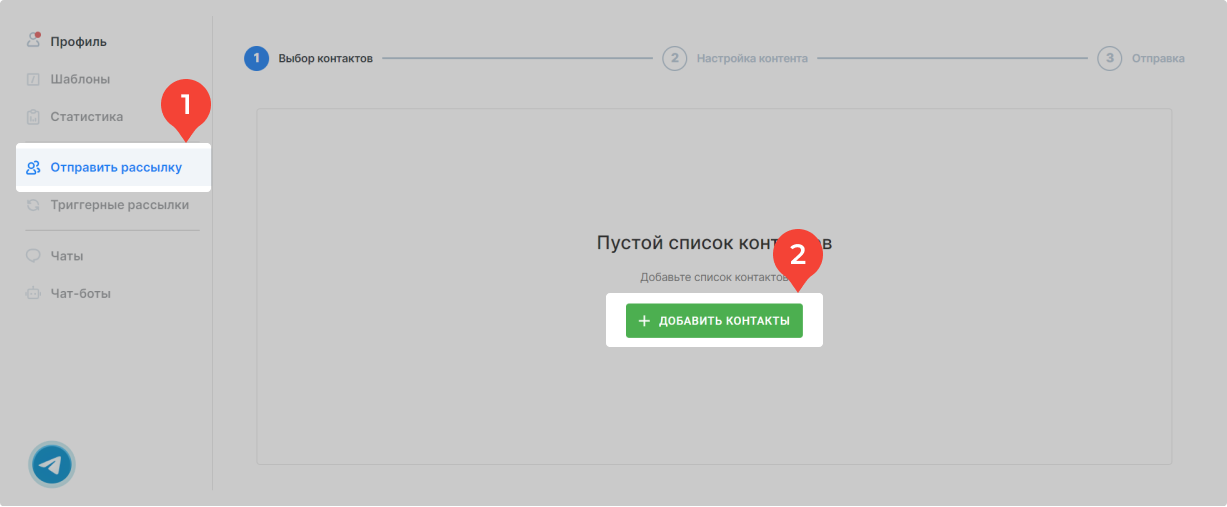
Task: Switch to the Чаты section
Action: pos(67,256)
